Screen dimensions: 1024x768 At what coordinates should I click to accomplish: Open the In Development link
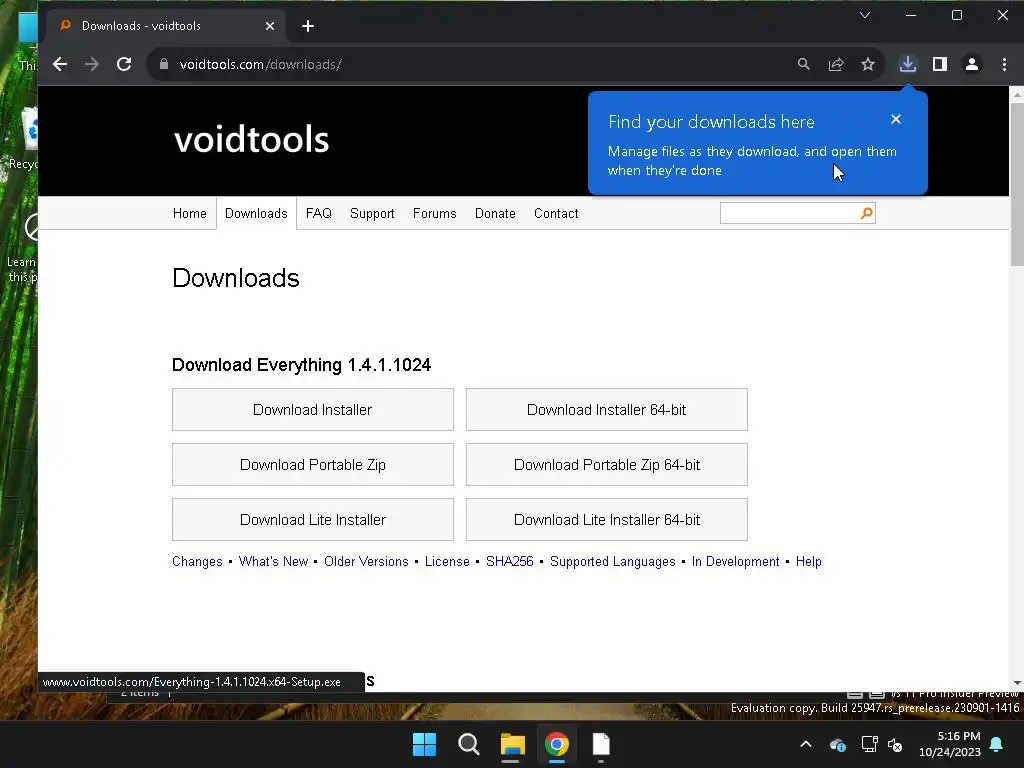click(x=735, y=562)
